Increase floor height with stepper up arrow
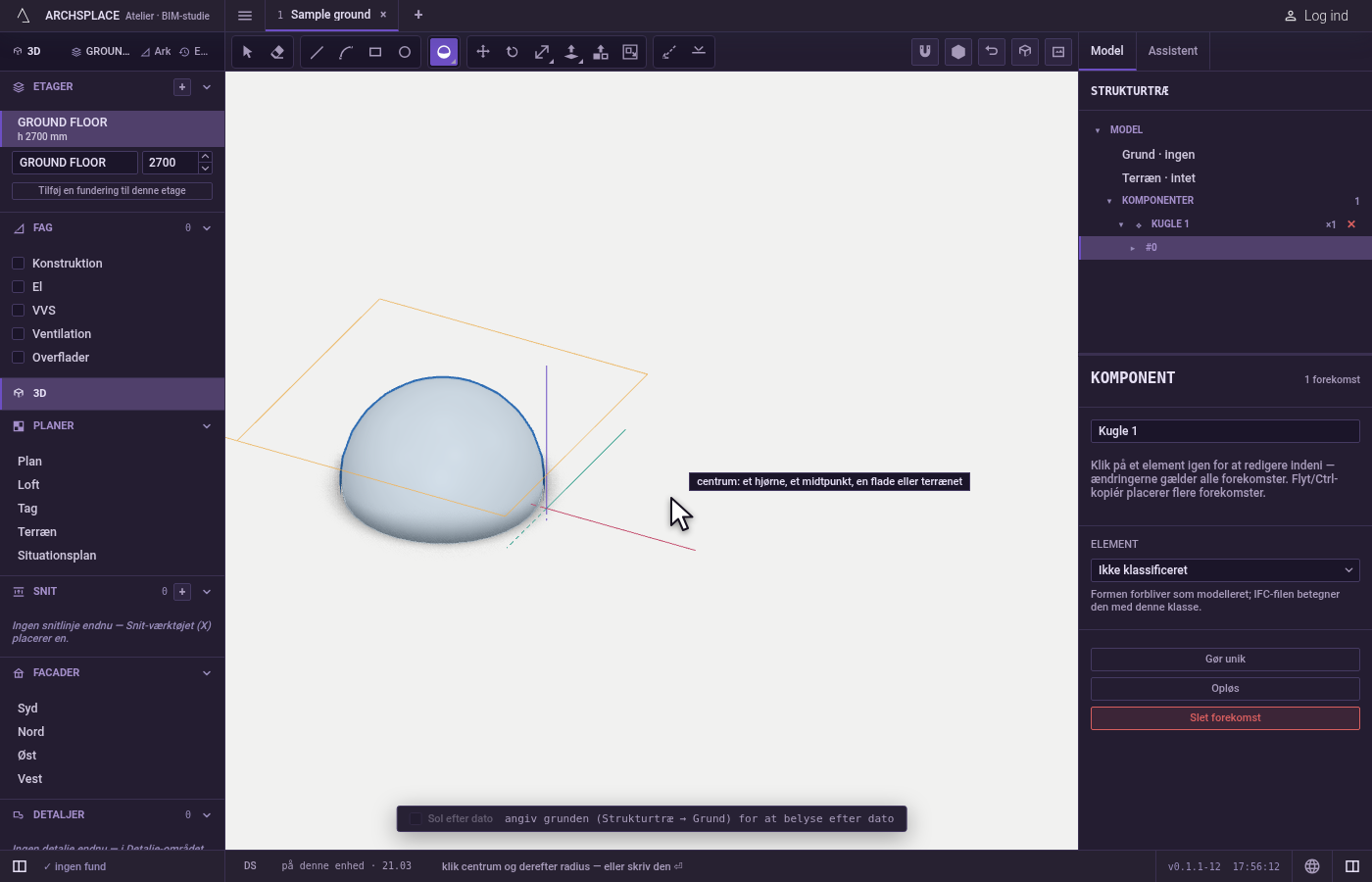The height and width of the screenshot is (882, 1372). [x=205, y=157]
